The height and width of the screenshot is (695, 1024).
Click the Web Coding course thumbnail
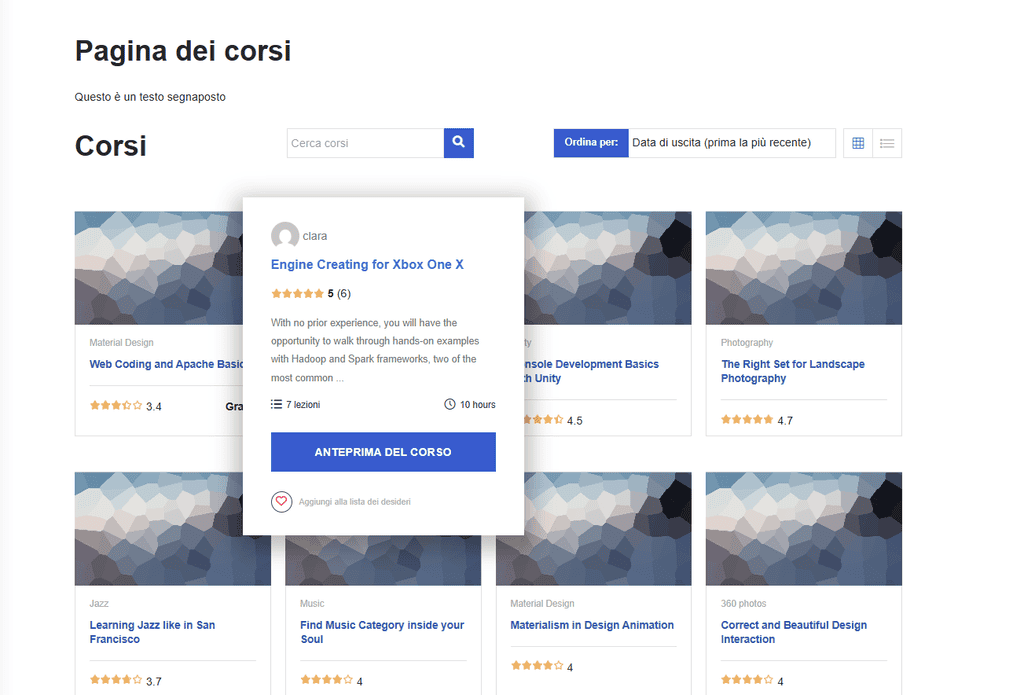pos(159,268)
